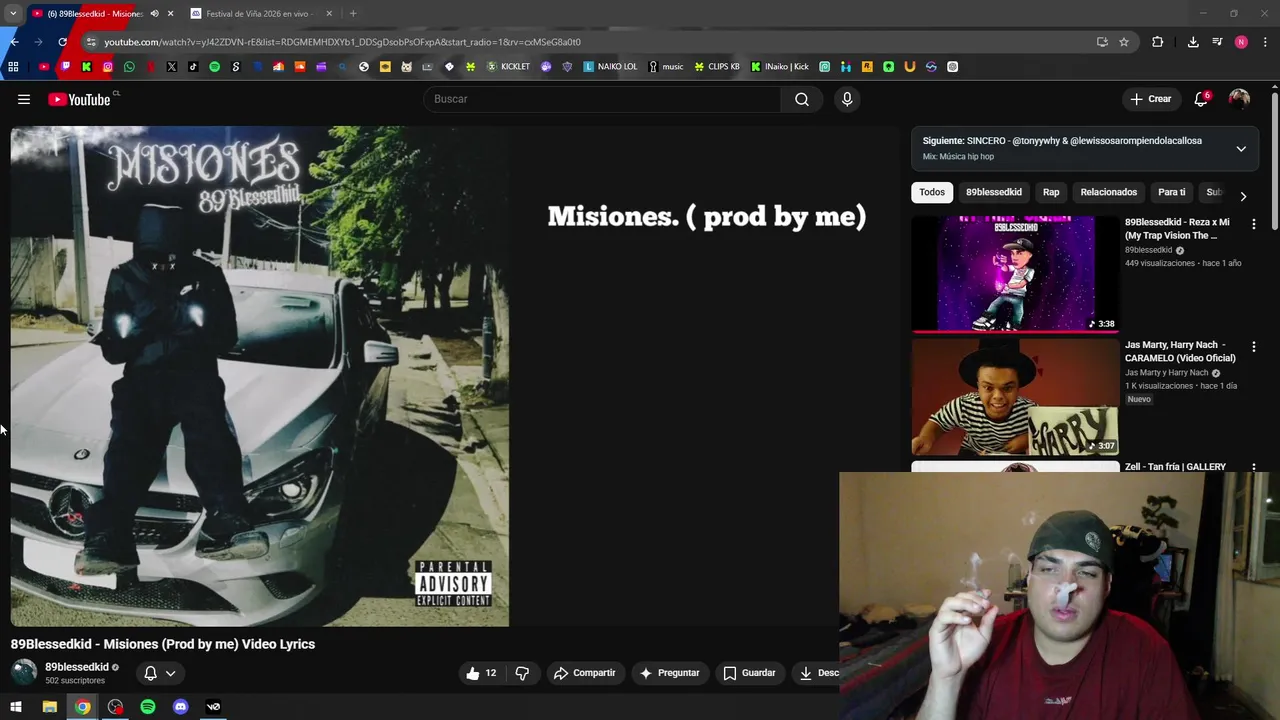Open the Instagram bookmark

pos(108,67)
